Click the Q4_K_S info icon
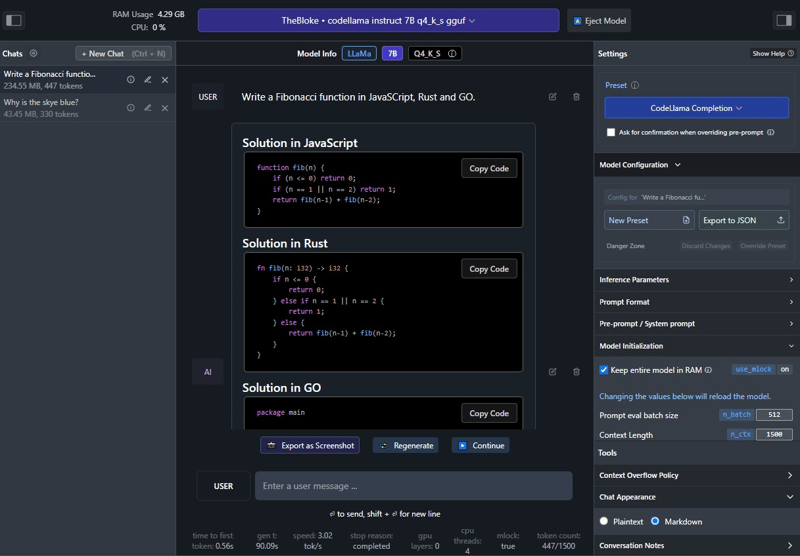800x556 pixels. [452, 54]
